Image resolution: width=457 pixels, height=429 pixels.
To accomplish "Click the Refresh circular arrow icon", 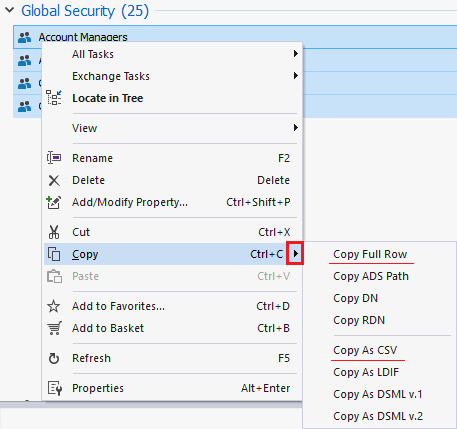I will point(54,358).
